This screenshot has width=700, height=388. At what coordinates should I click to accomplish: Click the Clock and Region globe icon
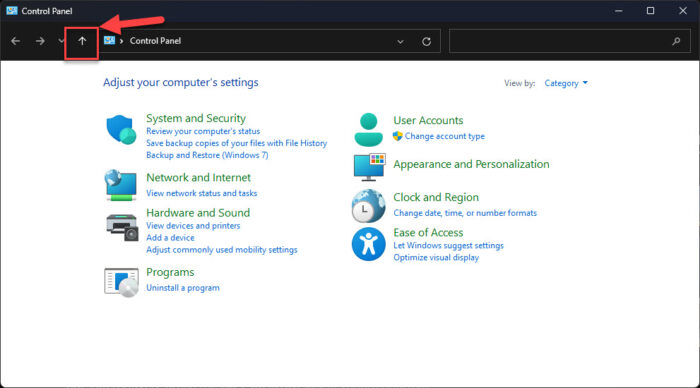click(368, 206)
